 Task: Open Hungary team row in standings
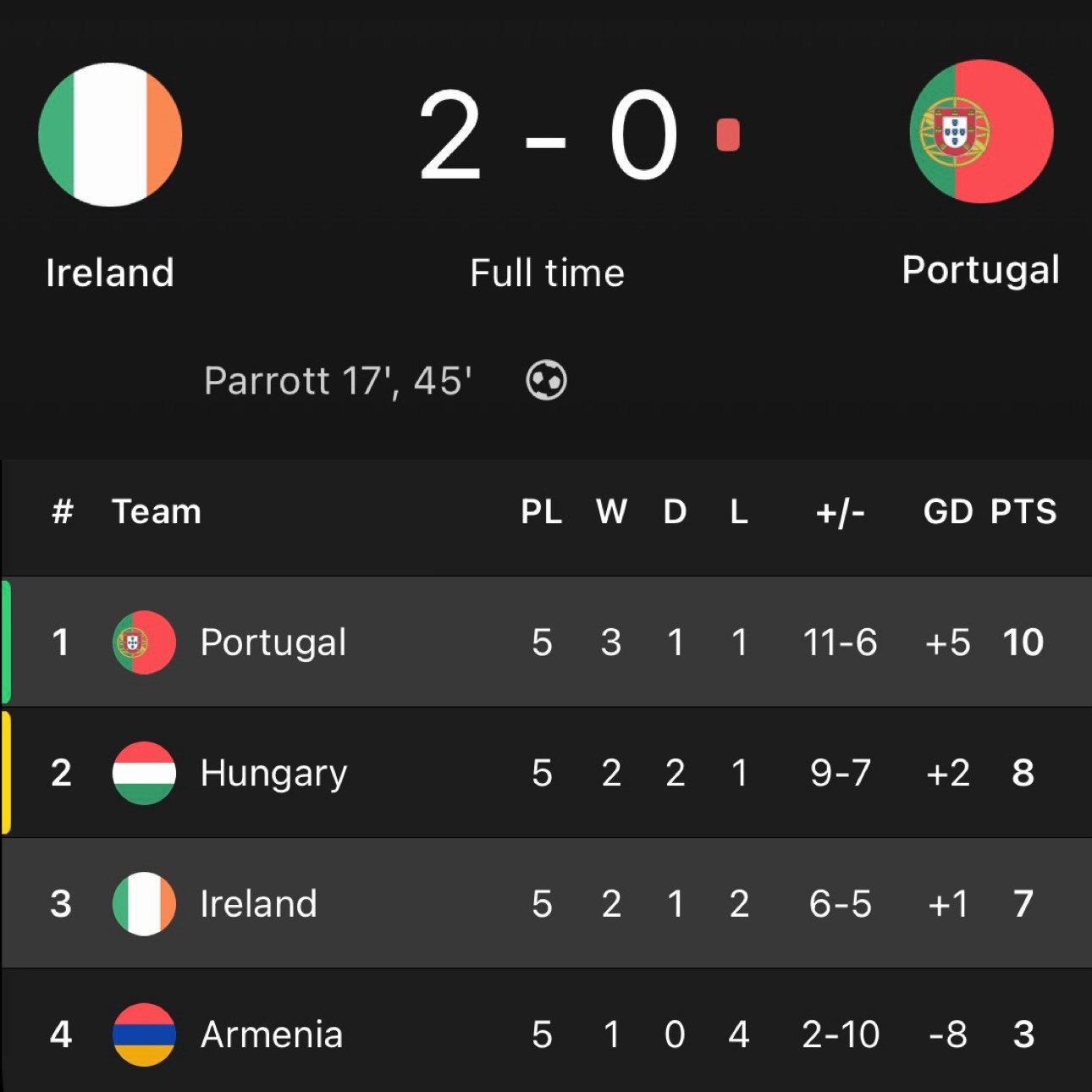pyautogui.click(x=273, y=773)
